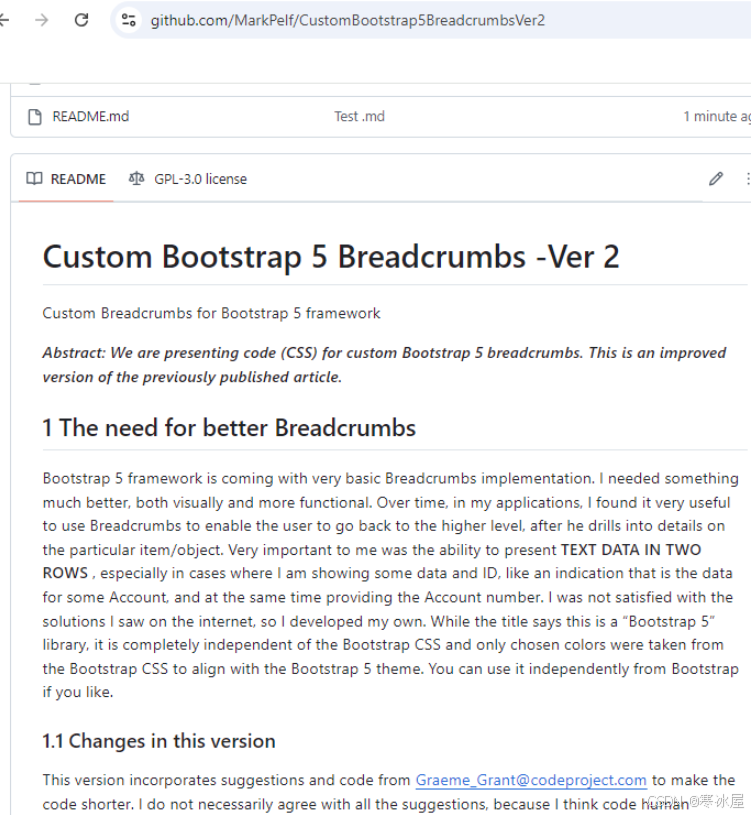Image resolution: width=751 pixels, height=815 pixels.
Task: Open the README.md file link
Action: [90, 116]
